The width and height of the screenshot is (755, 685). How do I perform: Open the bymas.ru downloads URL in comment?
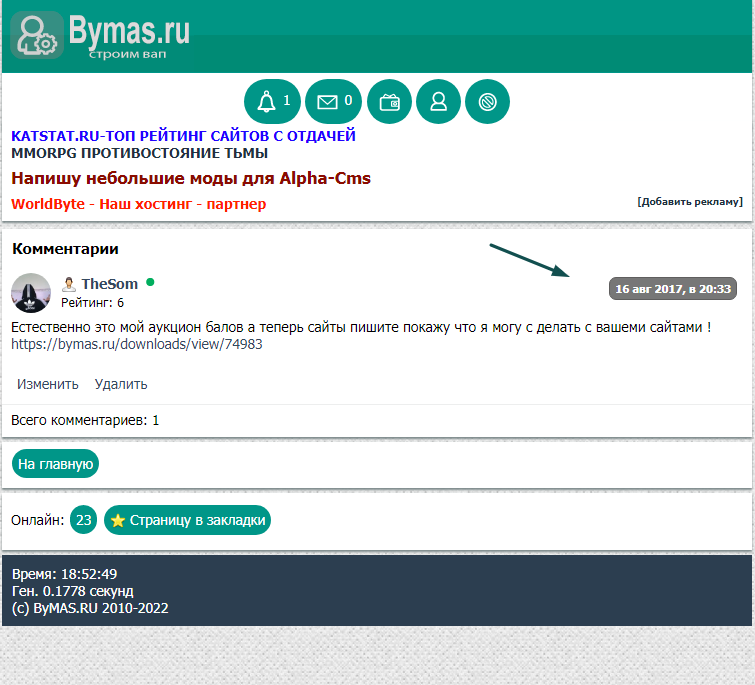(137, 344)
